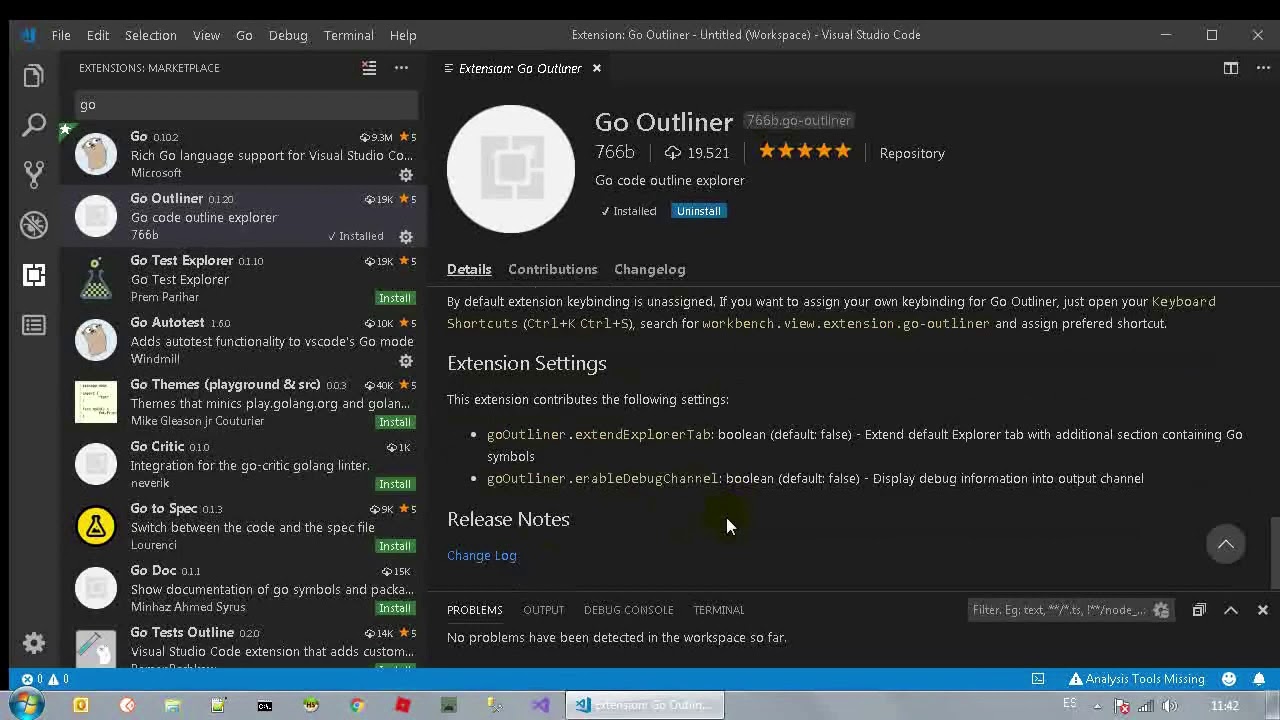This screenshot has width=1280, height=720.
Task: Switch to the Contributions tab
Action: [552, 269]
